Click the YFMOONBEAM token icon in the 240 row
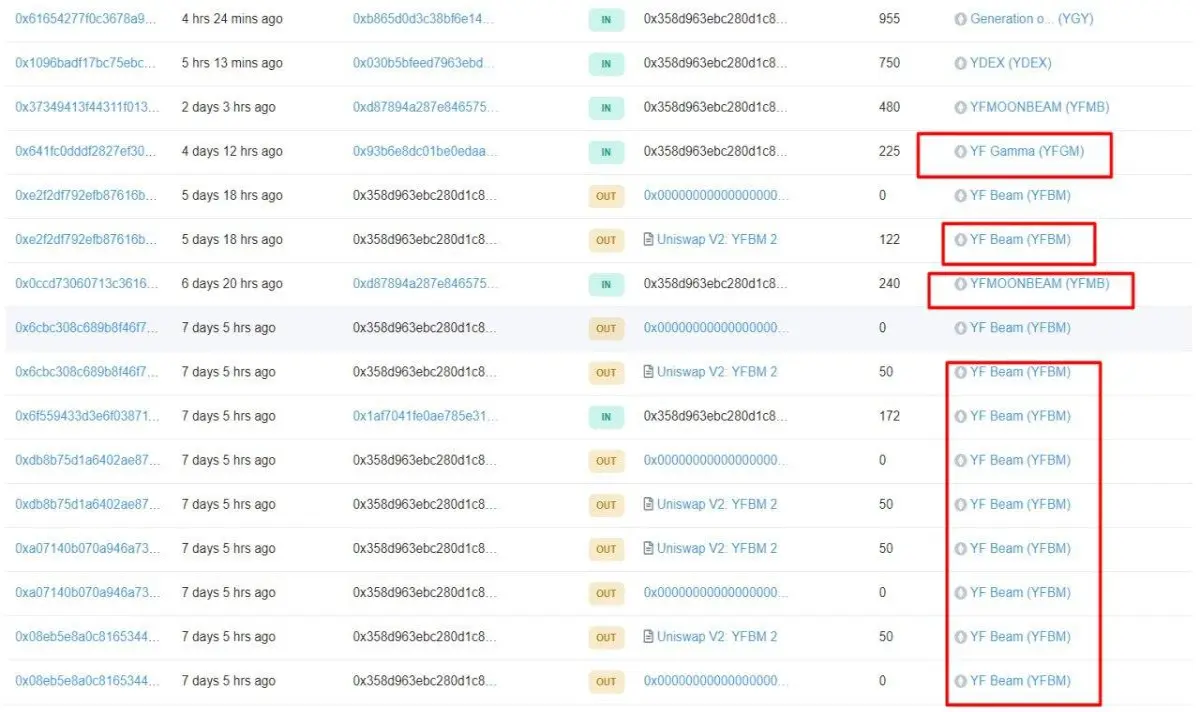Viewport: 1200px width, 712px height. (x=961, y=283)
